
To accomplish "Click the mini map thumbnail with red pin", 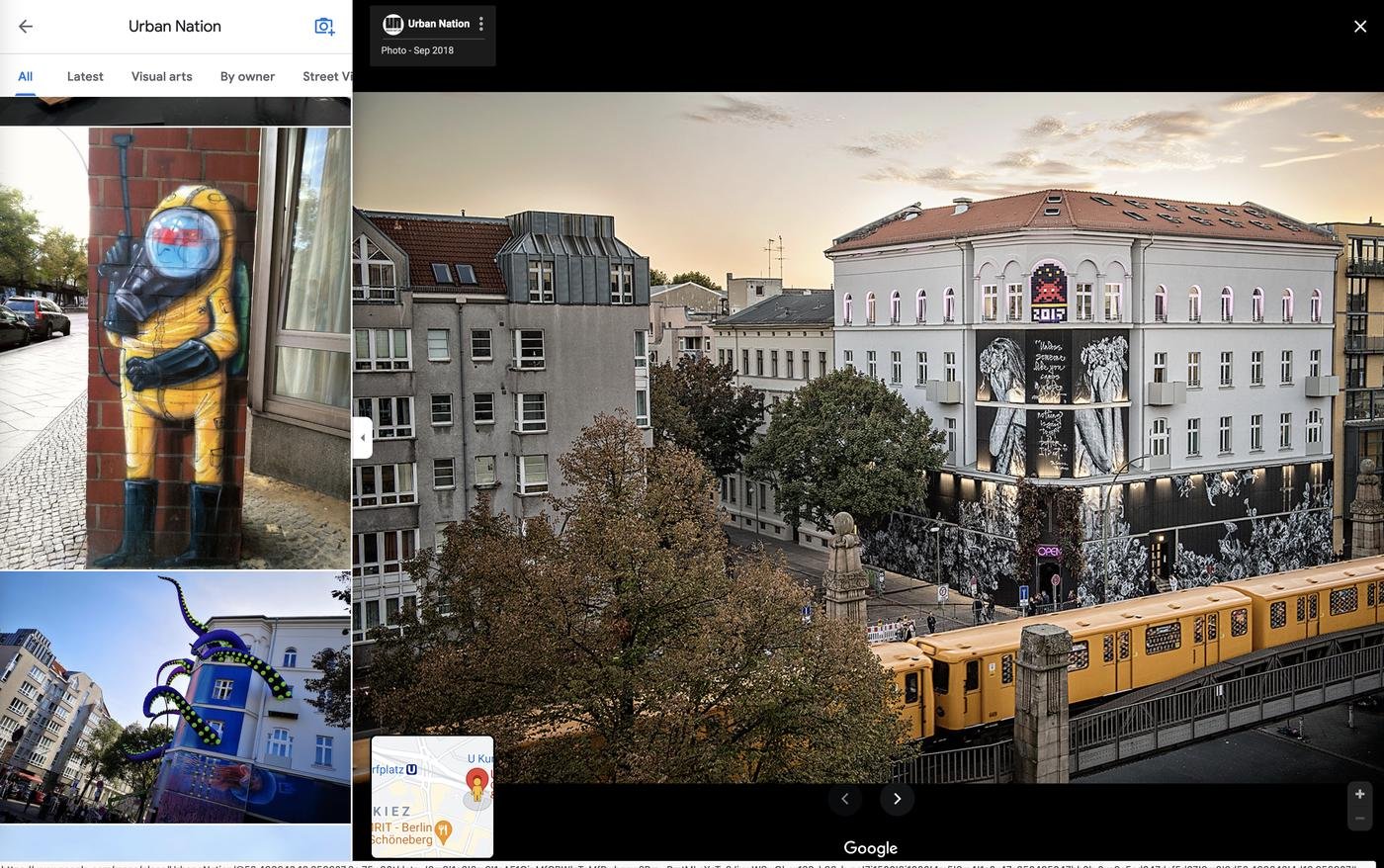I will pyautogui.click(x=432, y=797).
